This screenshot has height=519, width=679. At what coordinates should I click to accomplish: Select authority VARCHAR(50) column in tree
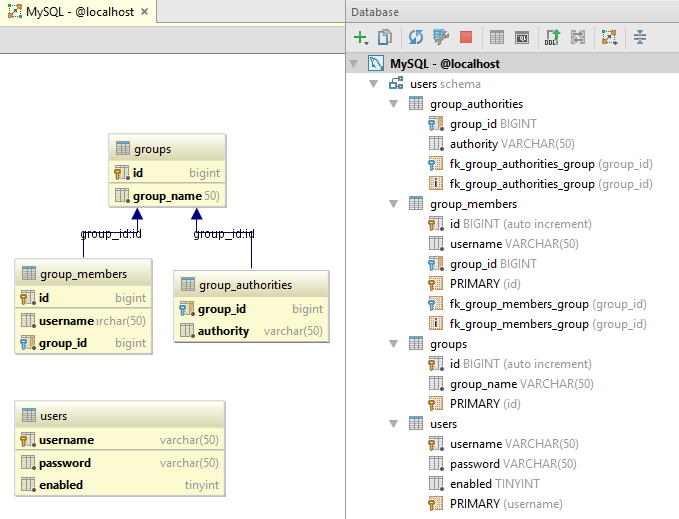coord(513,144)
